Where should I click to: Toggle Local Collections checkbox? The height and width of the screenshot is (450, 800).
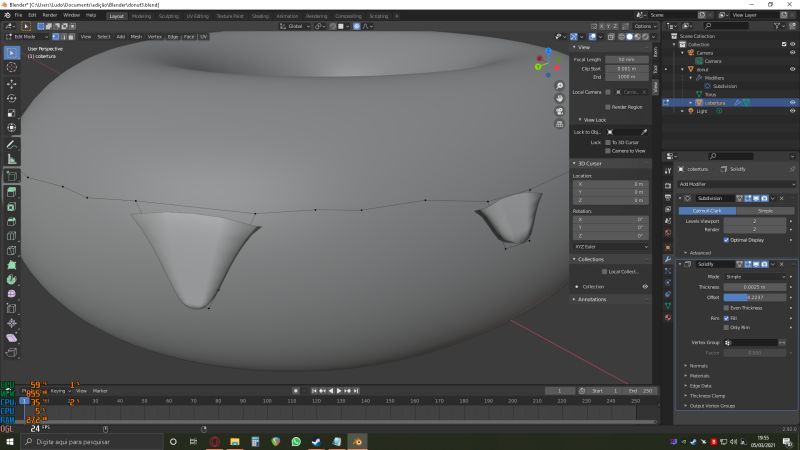tap(605, 272)
